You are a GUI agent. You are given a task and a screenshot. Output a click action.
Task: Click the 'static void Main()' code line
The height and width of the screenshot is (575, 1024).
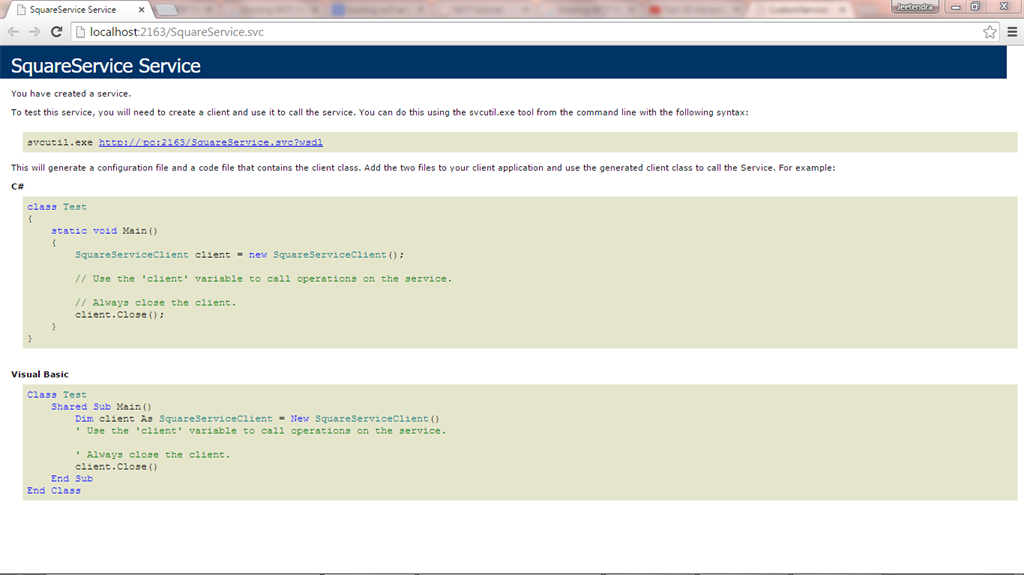pos(104,231)
